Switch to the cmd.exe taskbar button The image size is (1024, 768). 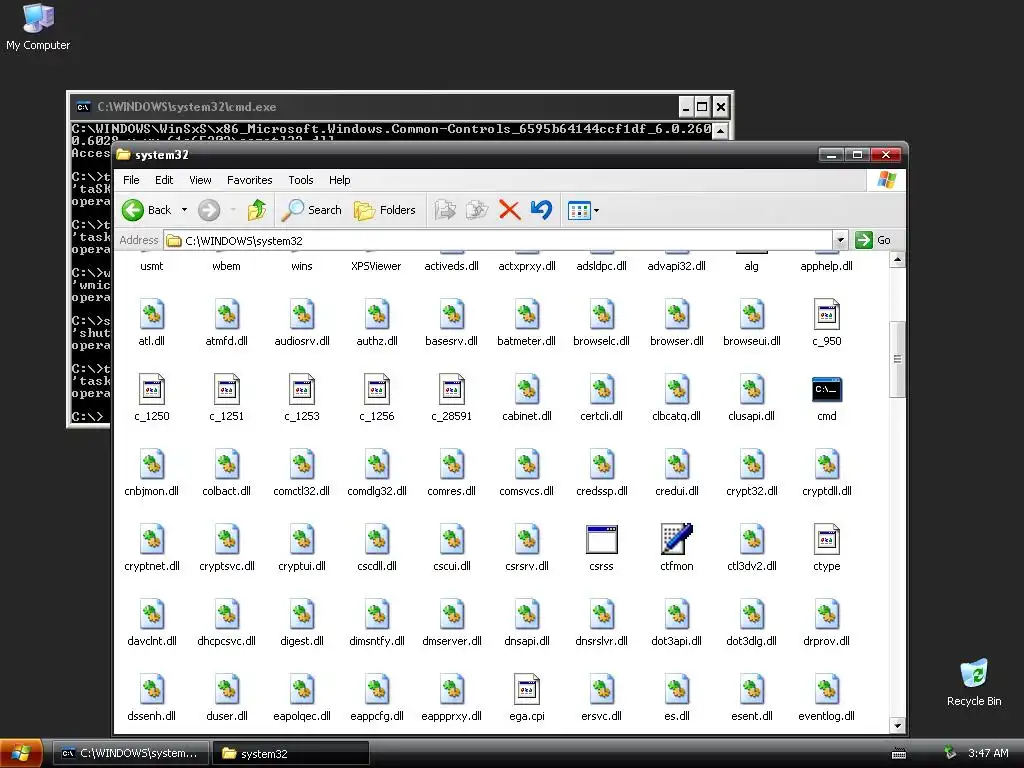tap(130, 753)
